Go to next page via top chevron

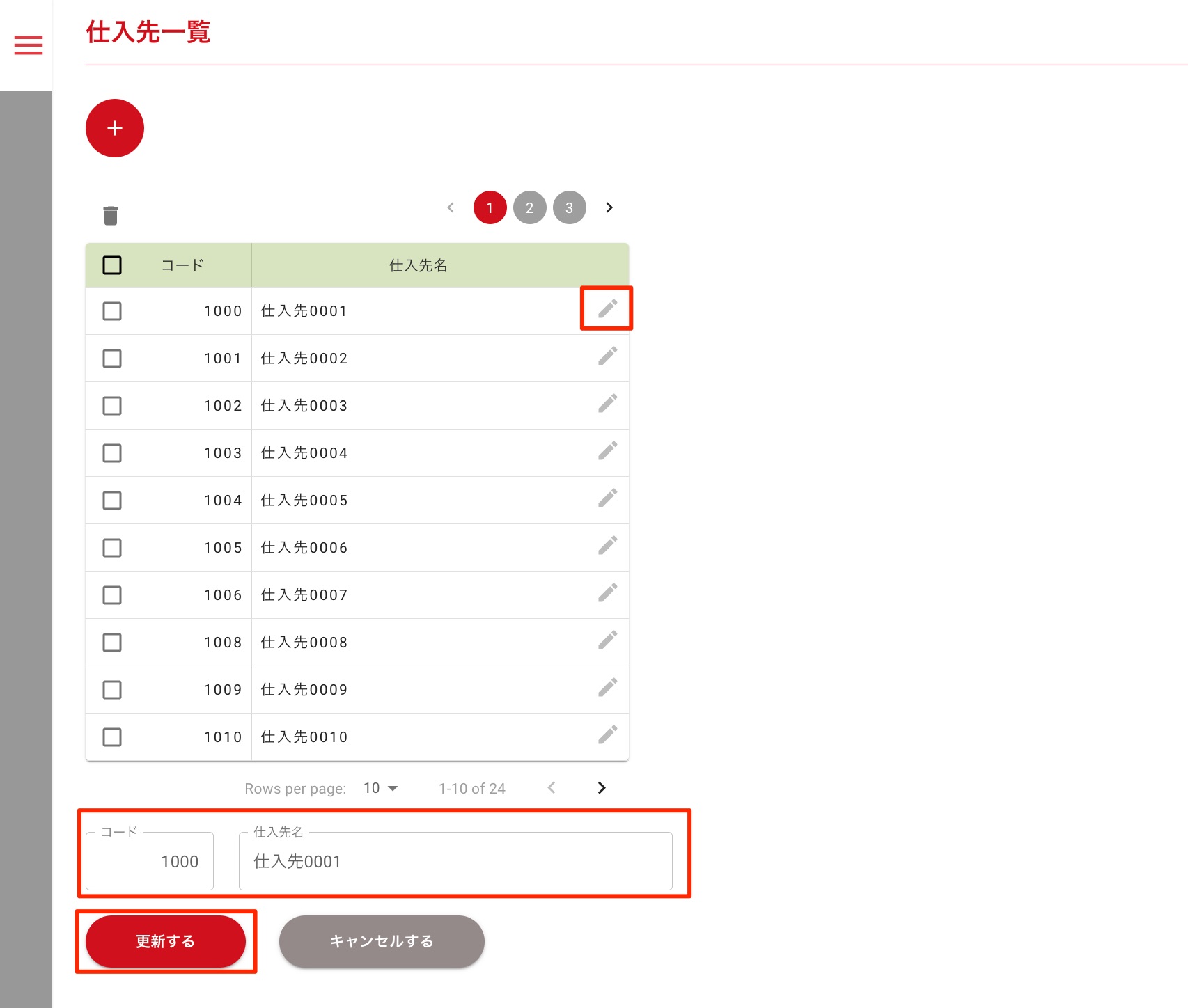point(609,207)
